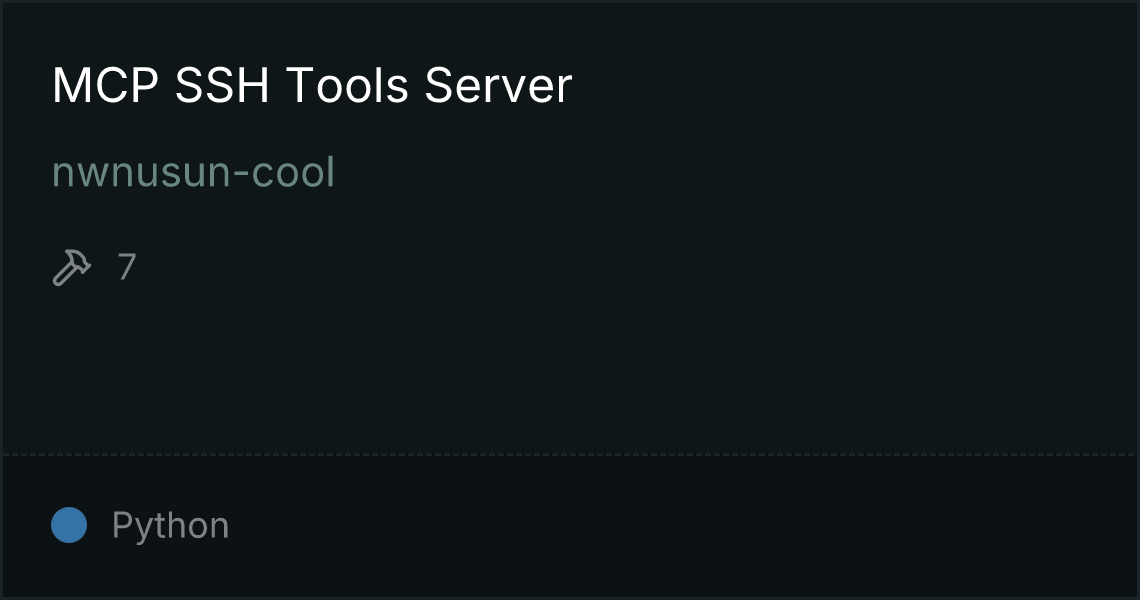Click the blue Python language dot
Viewport: 1140px width, 600px height.
pos(69,525)
